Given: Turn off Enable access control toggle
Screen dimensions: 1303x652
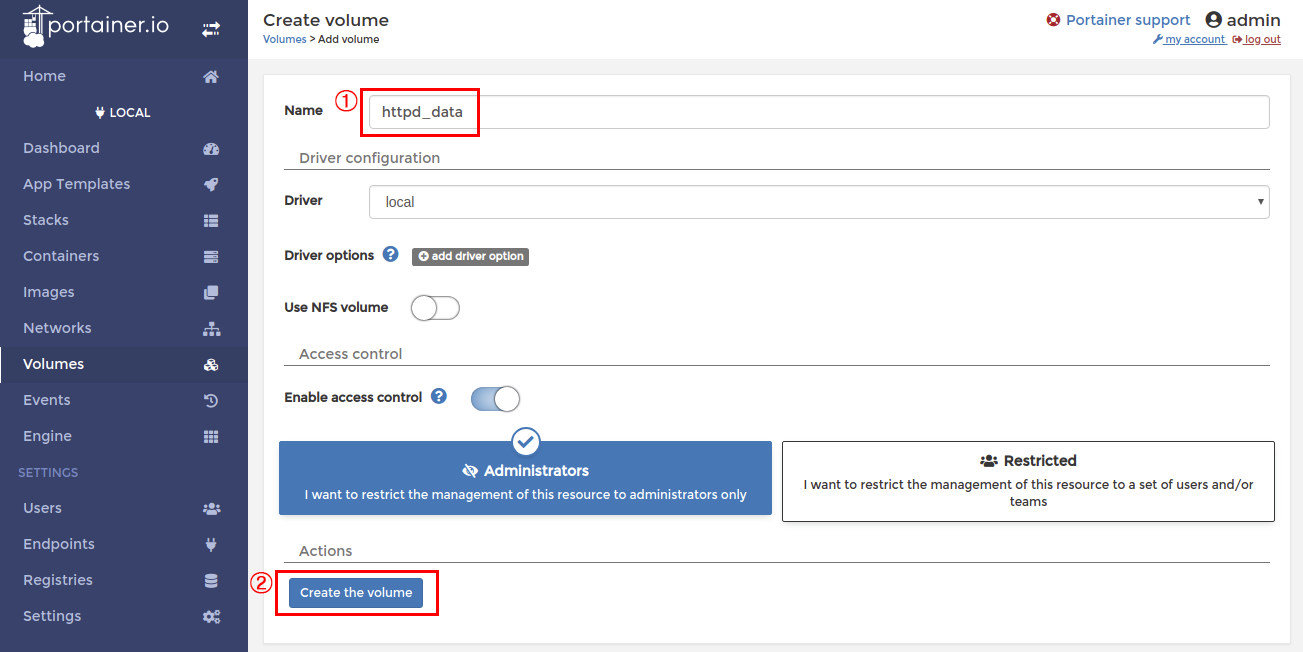Looking at the screenshot, I should tap(495, 399).
